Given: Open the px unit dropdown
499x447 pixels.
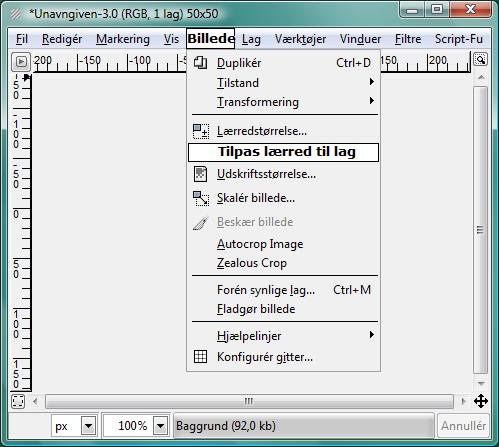Looking at the screenshot, I should [89, 426].
